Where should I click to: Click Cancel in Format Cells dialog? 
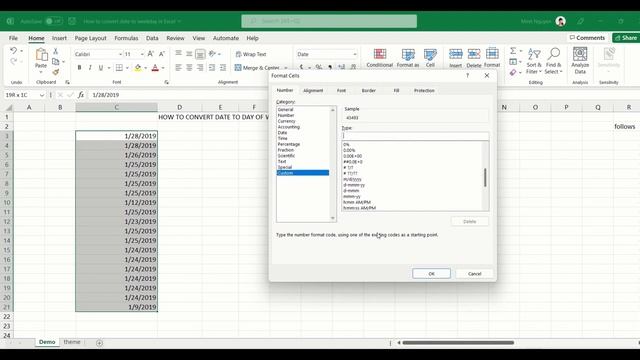(474, 273)
